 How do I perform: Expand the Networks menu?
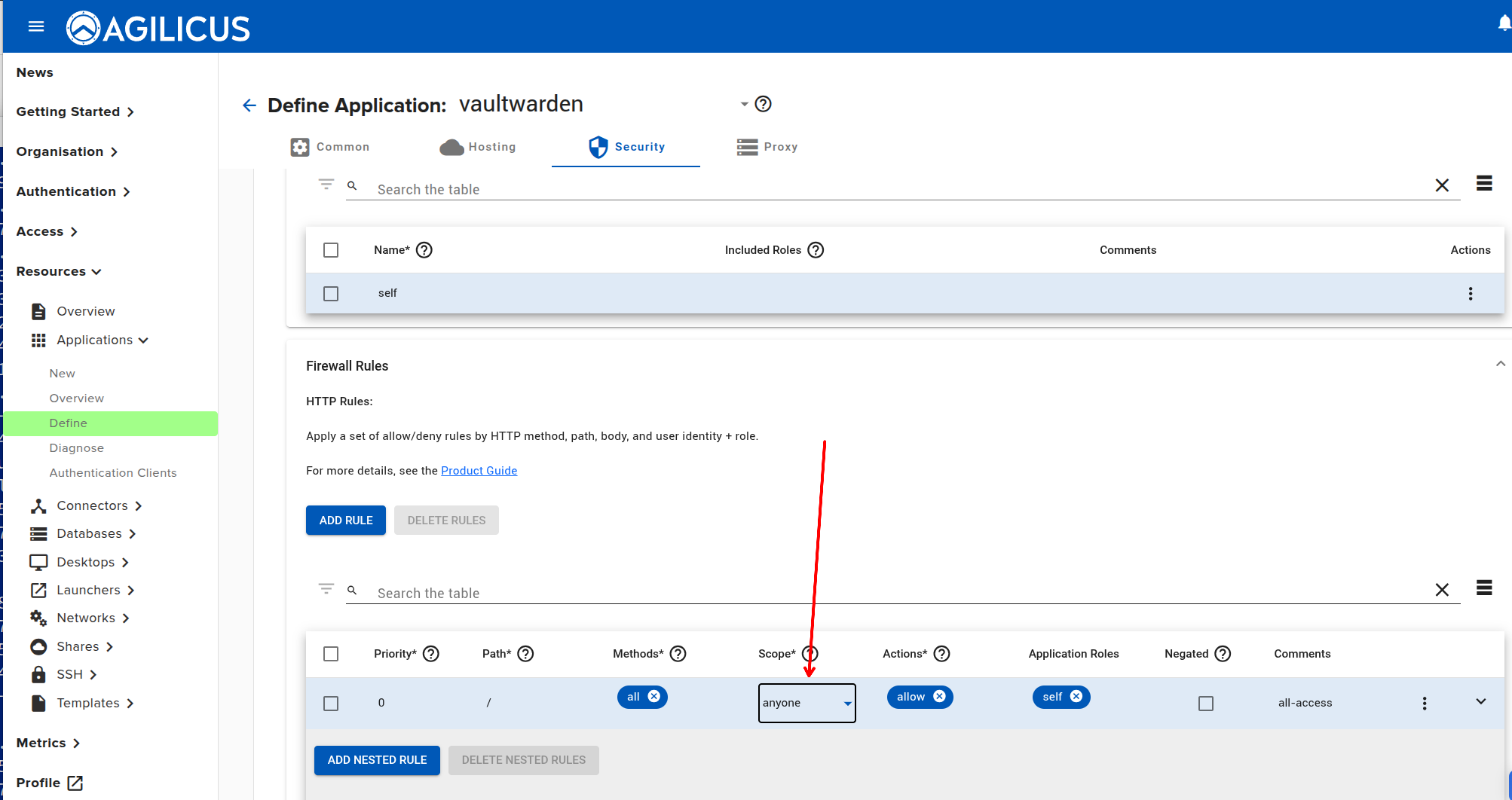click(x=80, y=618)
